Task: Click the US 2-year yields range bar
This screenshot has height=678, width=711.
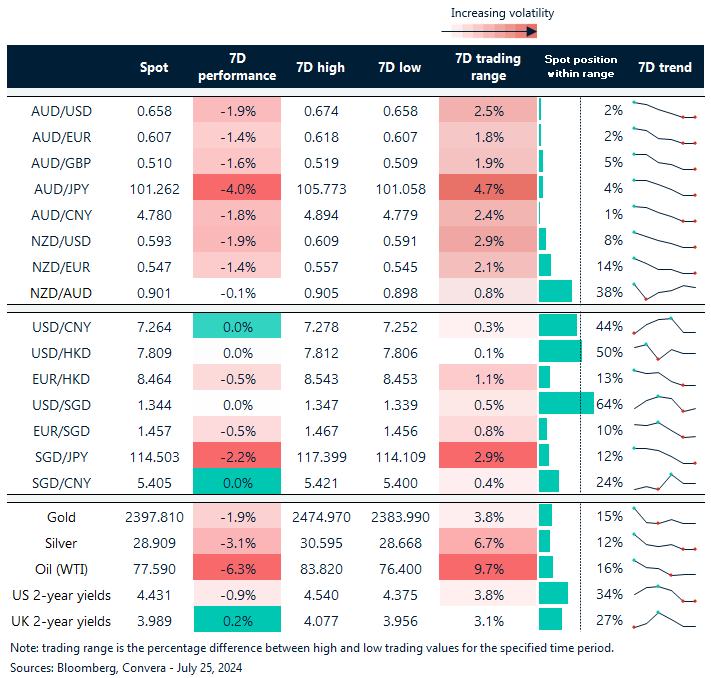Action: click(x=553, y=593)
